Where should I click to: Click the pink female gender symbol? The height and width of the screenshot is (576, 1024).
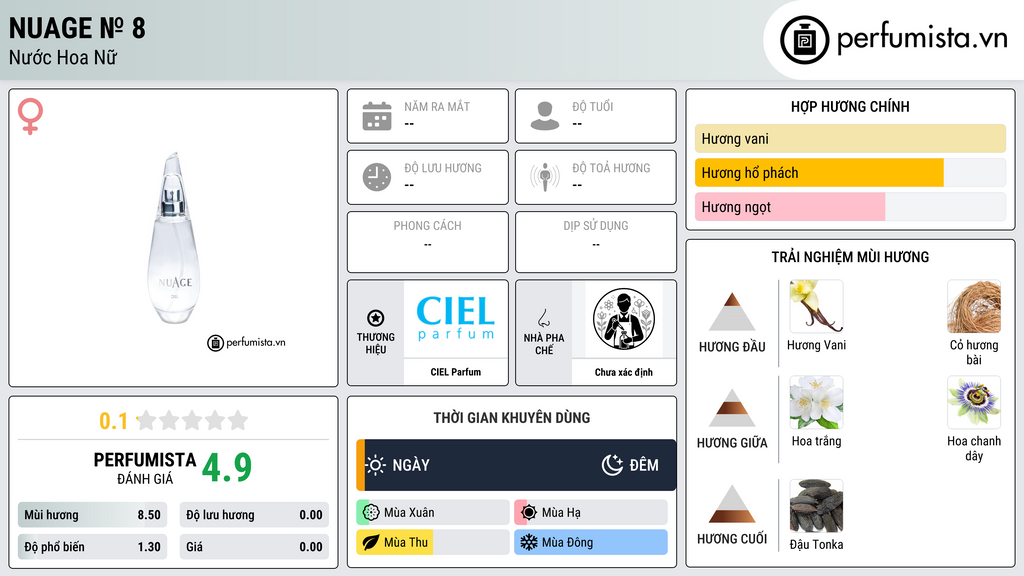pos(30,116)
